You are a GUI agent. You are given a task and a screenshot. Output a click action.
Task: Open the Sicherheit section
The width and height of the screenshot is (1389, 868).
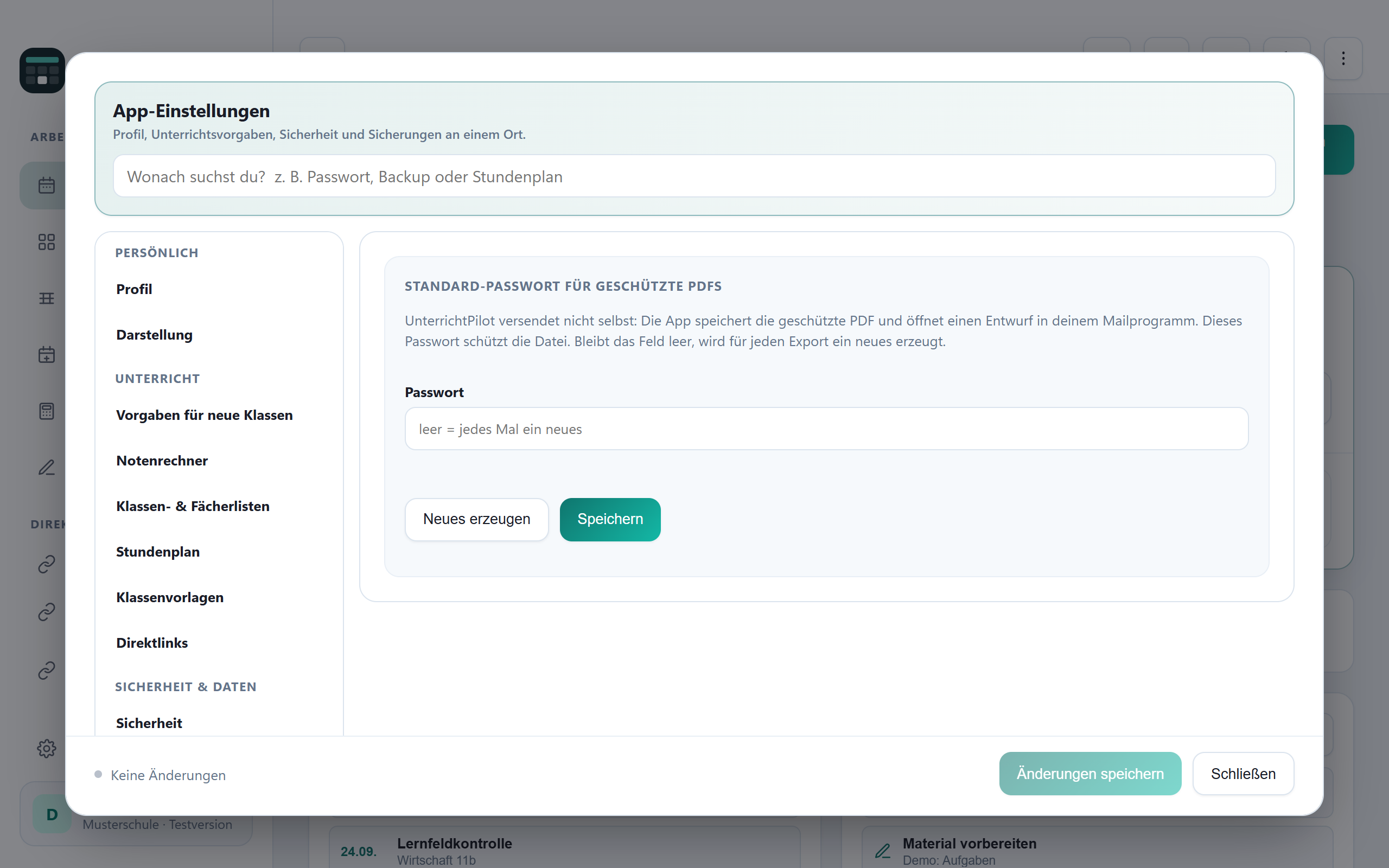click(x=149, y=723)
